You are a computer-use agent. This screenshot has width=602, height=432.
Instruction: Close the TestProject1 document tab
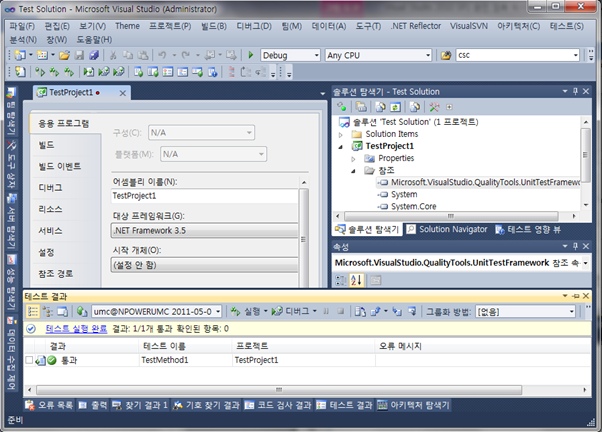[122, 93]
